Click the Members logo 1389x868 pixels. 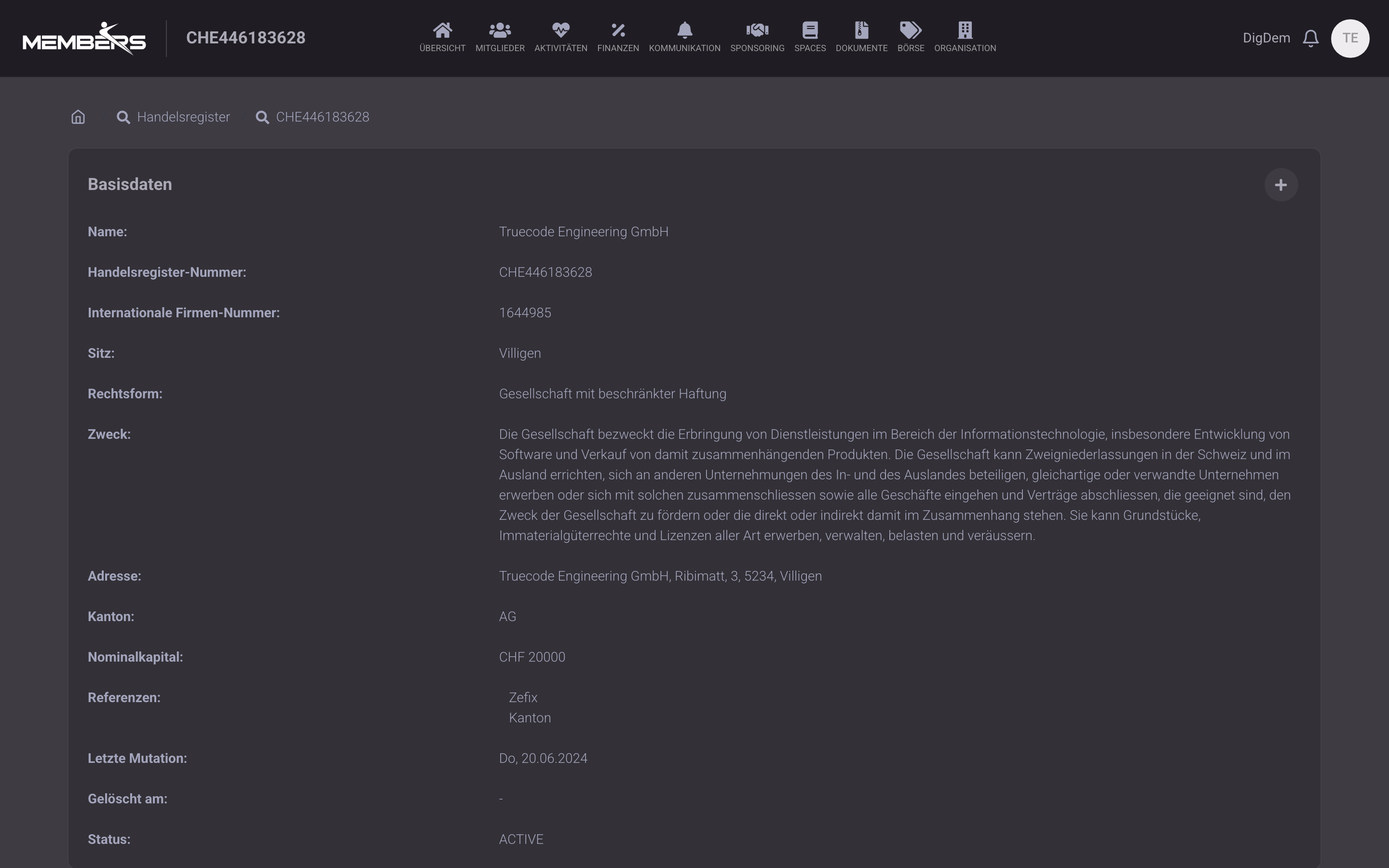84,39
